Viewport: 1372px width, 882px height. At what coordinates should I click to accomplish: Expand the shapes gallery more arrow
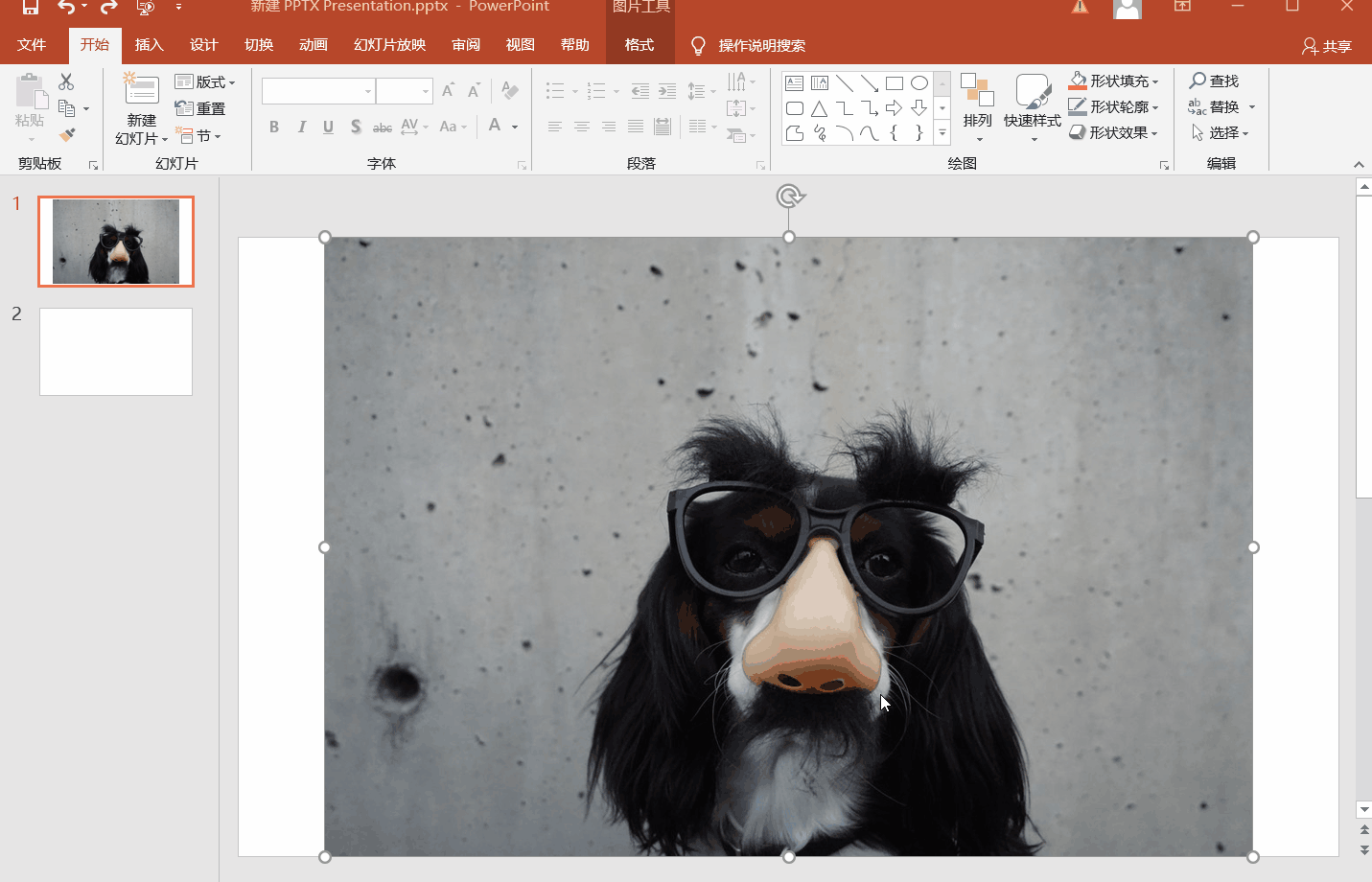click(x=942, y=133)
